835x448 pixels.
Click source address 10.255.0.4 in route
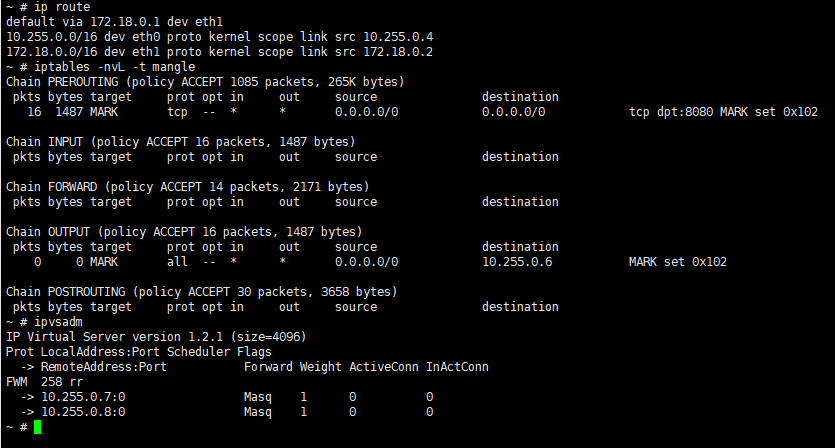[x=398, y=37]
